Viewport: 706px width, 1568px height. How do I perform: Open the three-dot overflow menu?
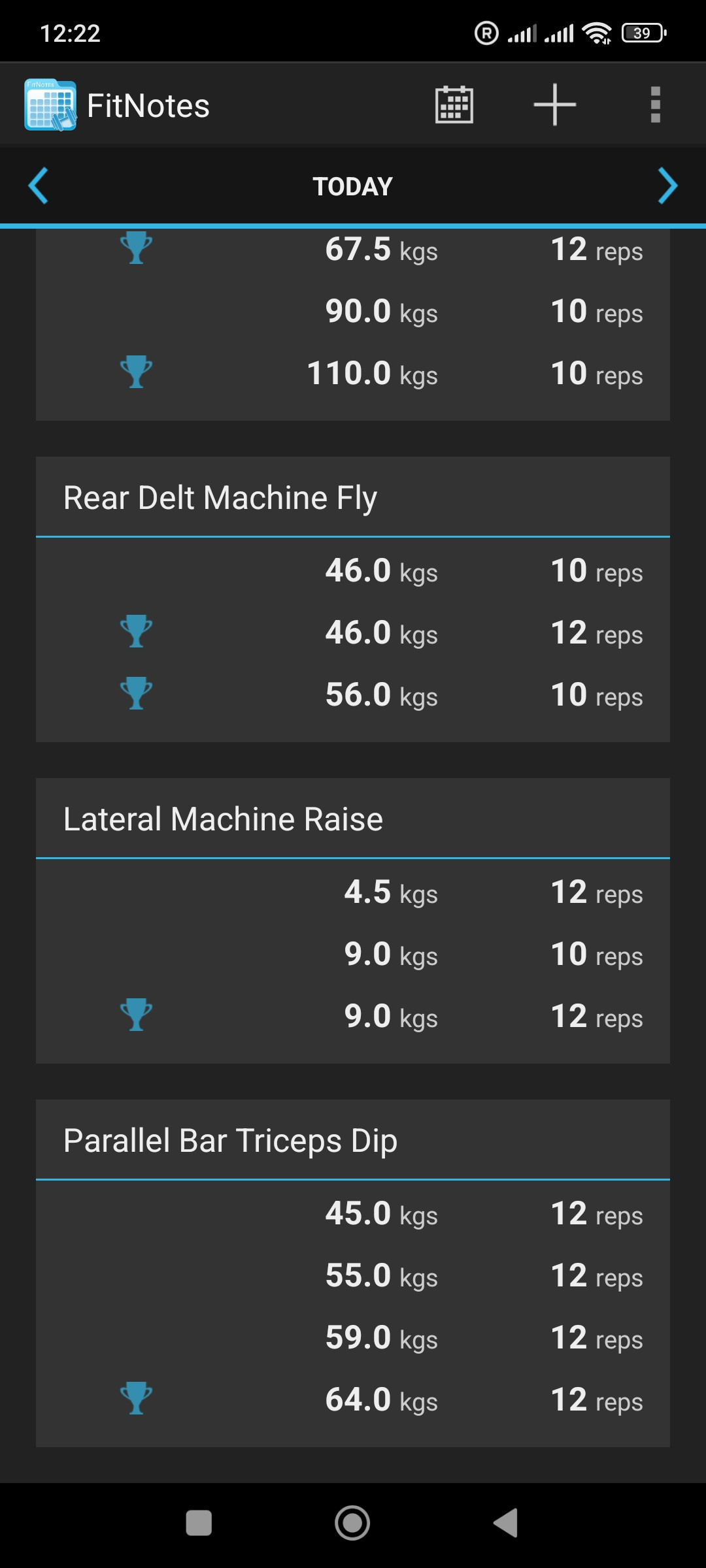[x=655, y=105]
